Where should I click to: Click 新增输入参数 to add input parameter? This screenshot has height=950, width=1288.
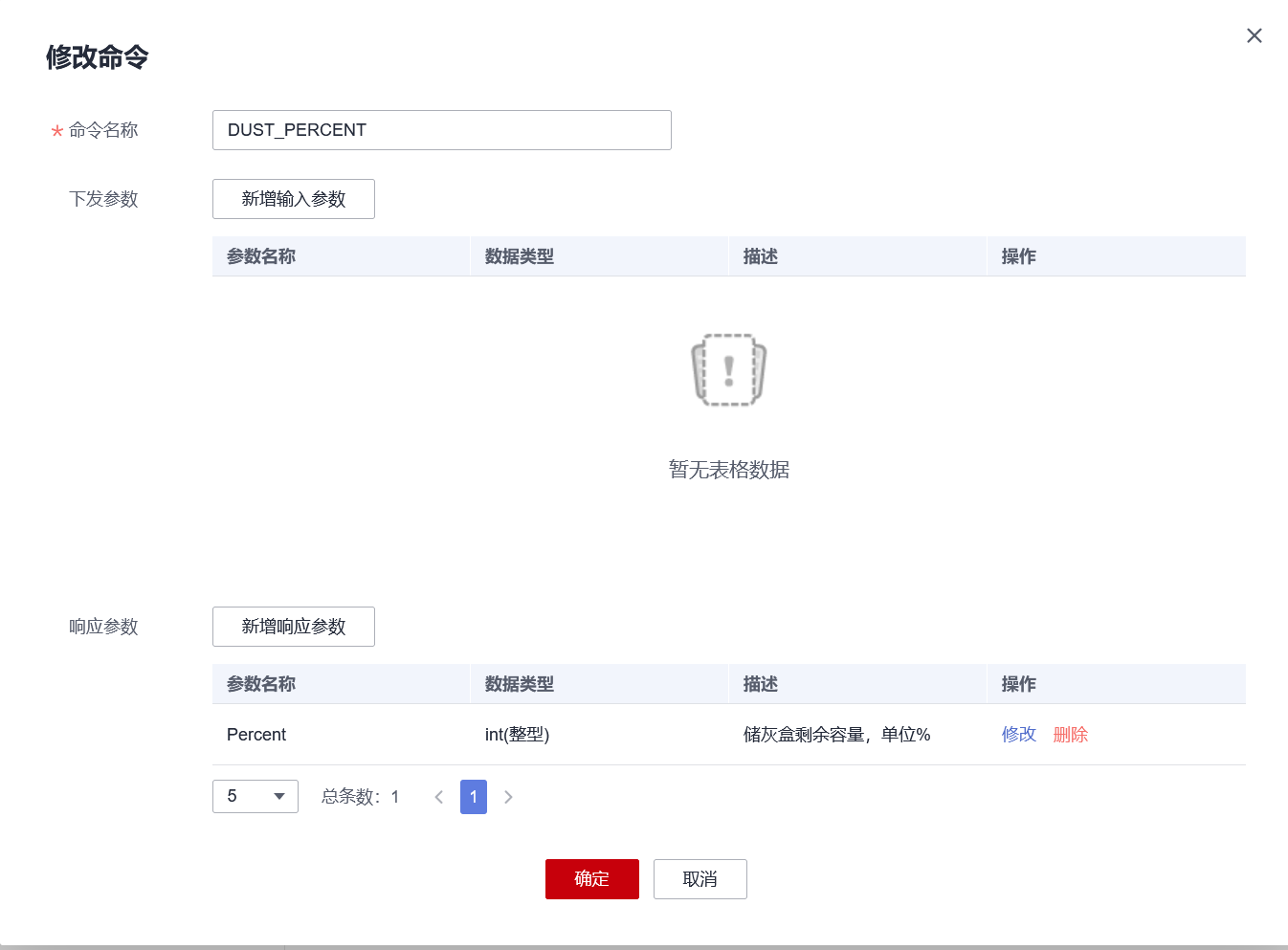tap(293, 199)
